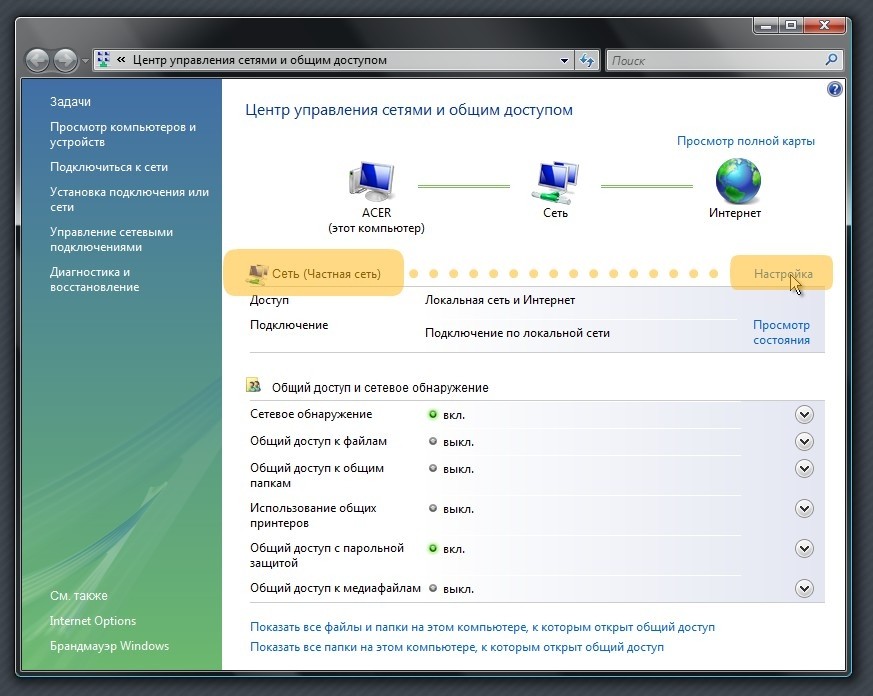Image resolution: width=873 pixels, height=696 pixels.
Task: Click the magnifier search icon
Action: tap(831, 60)
